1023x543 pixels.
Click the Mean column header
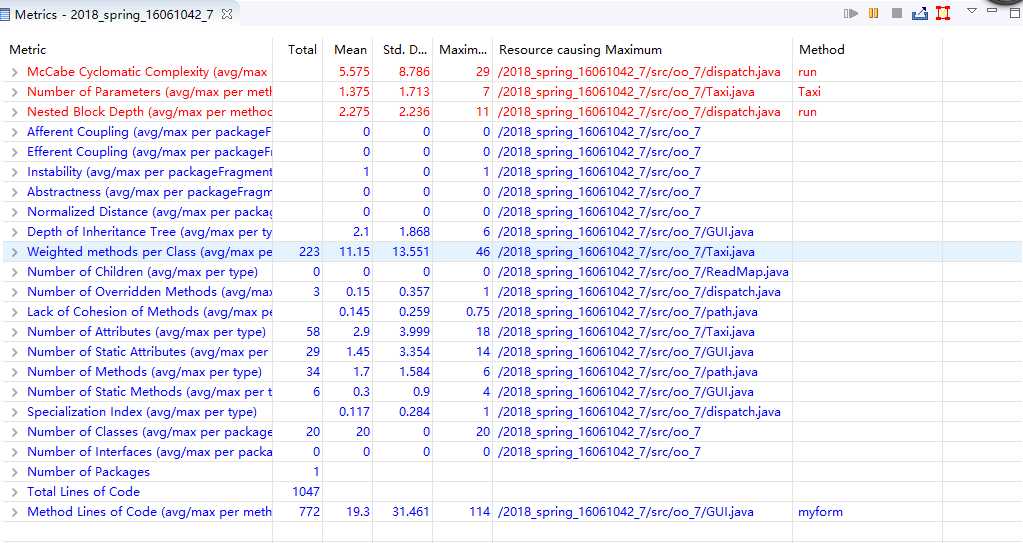pos(350,50)
